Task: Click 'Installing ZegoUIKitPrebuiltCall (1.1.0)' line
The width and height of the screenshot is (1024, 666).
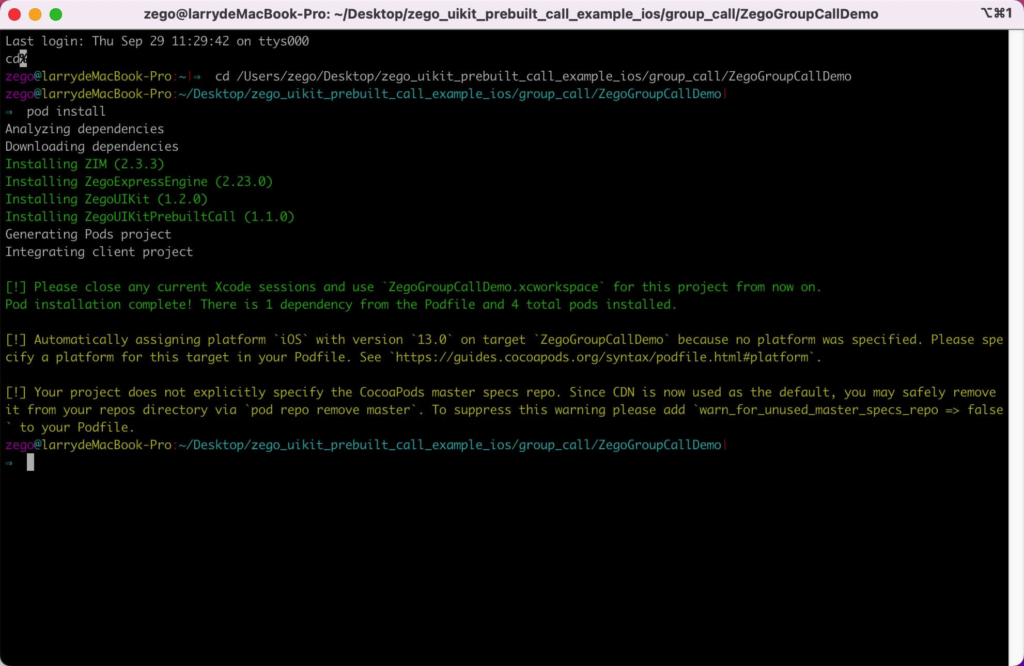Action: [x=150, y=217]
